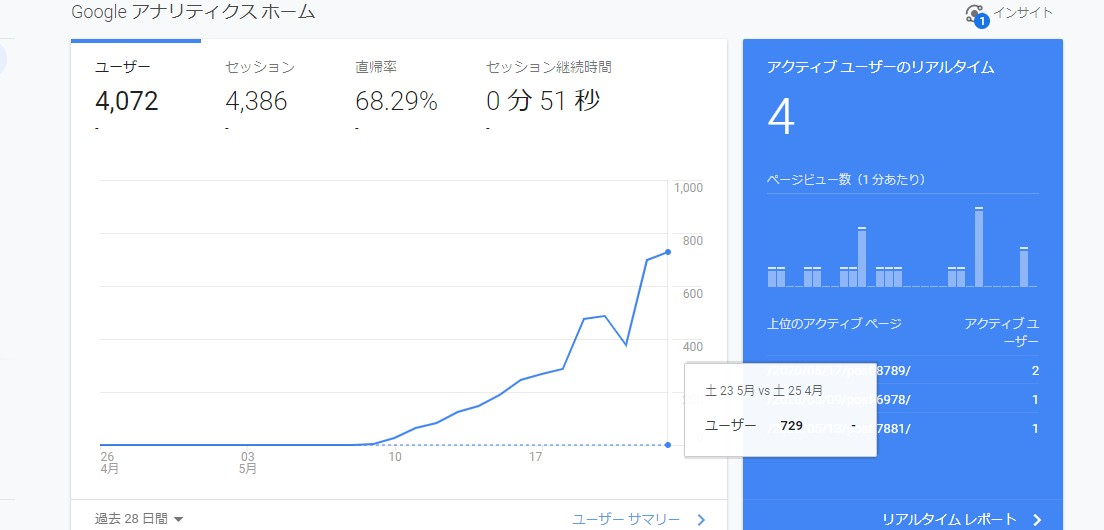Select the active page row ending 6978/
This screenshot has width=1104, height=530.
pyautogui.click(x=903, y=400)
